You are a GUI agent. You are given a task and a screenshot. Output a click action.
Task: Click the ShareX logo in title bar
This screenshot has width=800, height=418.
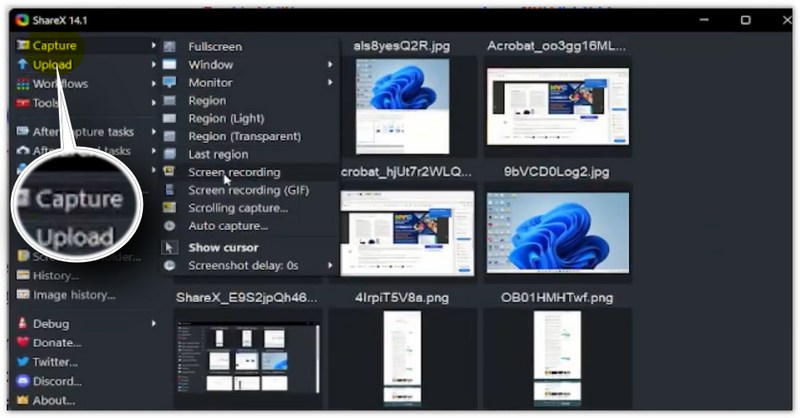click(x=22, y=20)
